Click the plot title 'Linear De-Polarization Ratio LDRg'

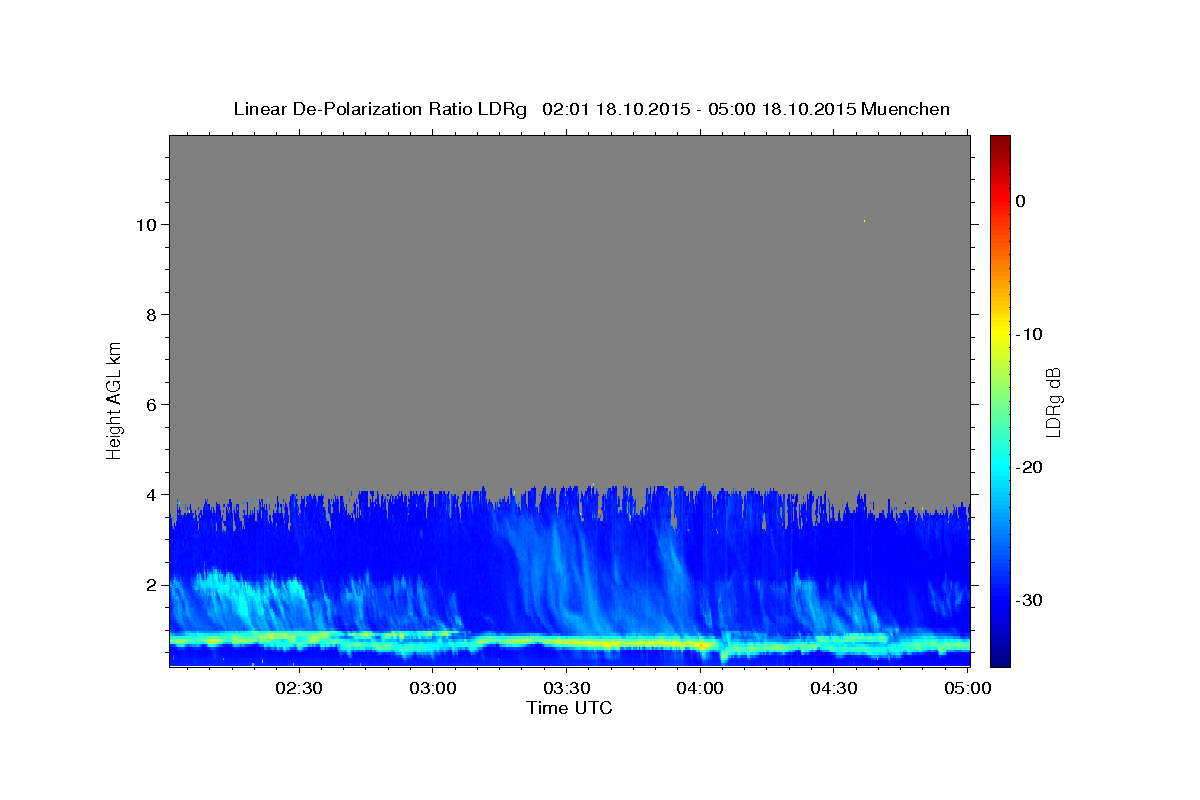click(379, 109)
